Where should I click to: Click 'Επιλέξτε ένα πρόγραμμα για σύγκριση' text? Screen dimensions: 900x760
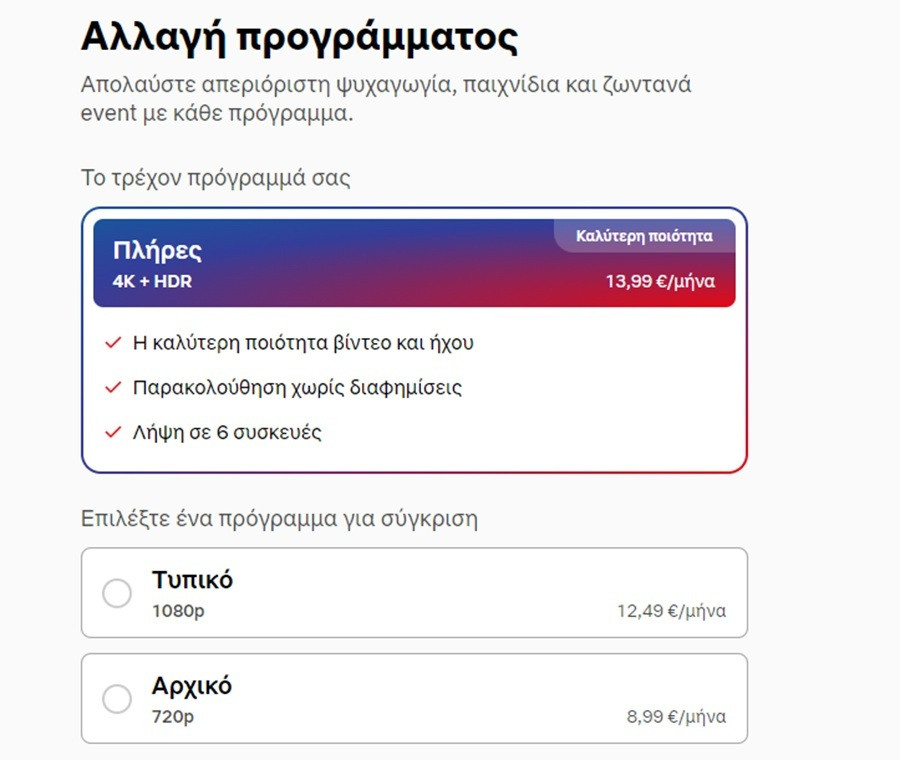pos(280,518)
